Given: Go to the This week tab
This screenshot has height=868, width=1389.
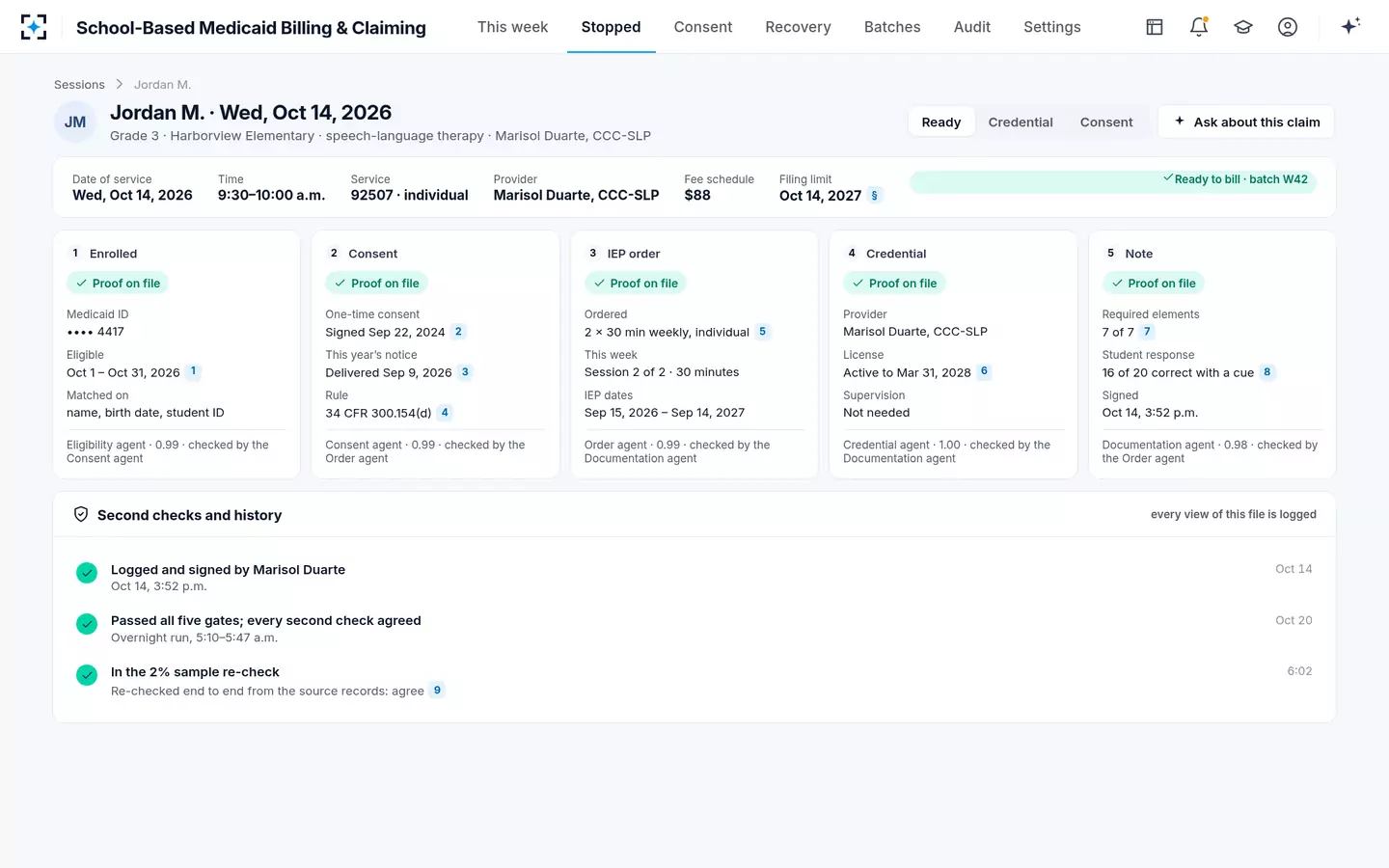Looking at the screenshot, I should tap(512, 27).
